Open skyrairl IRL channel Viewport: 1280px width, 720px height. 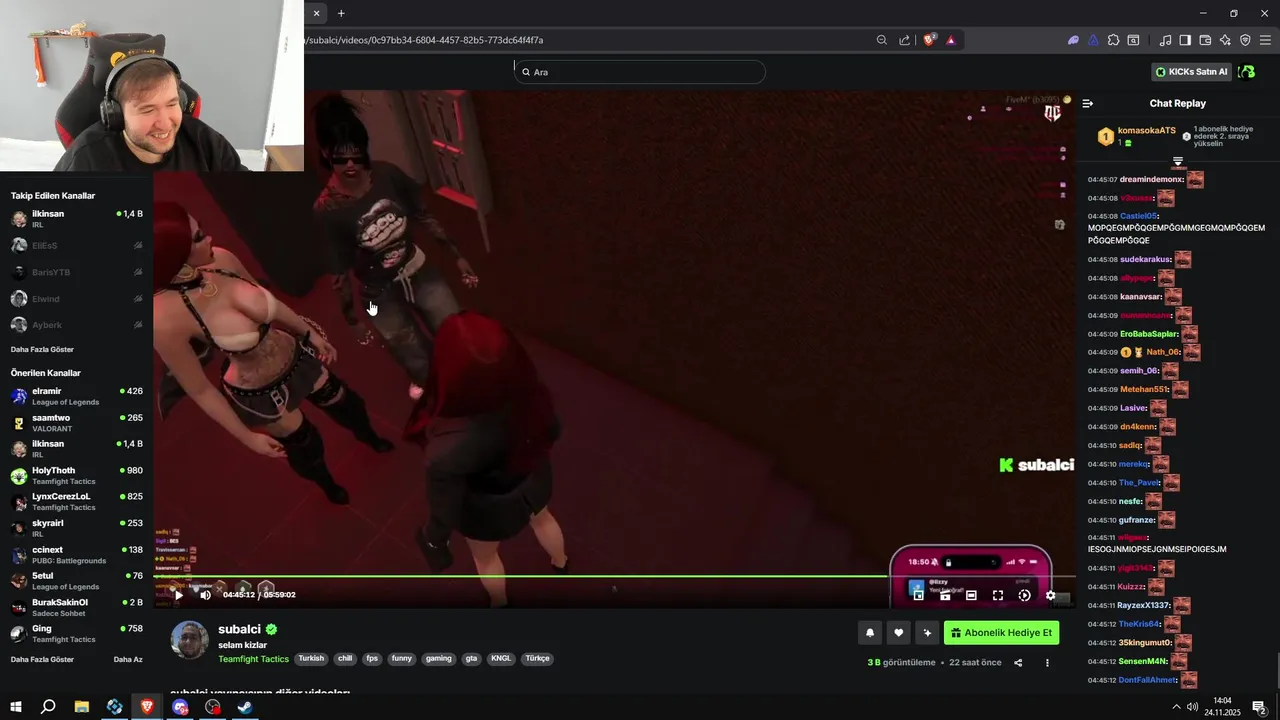point(77,528)
